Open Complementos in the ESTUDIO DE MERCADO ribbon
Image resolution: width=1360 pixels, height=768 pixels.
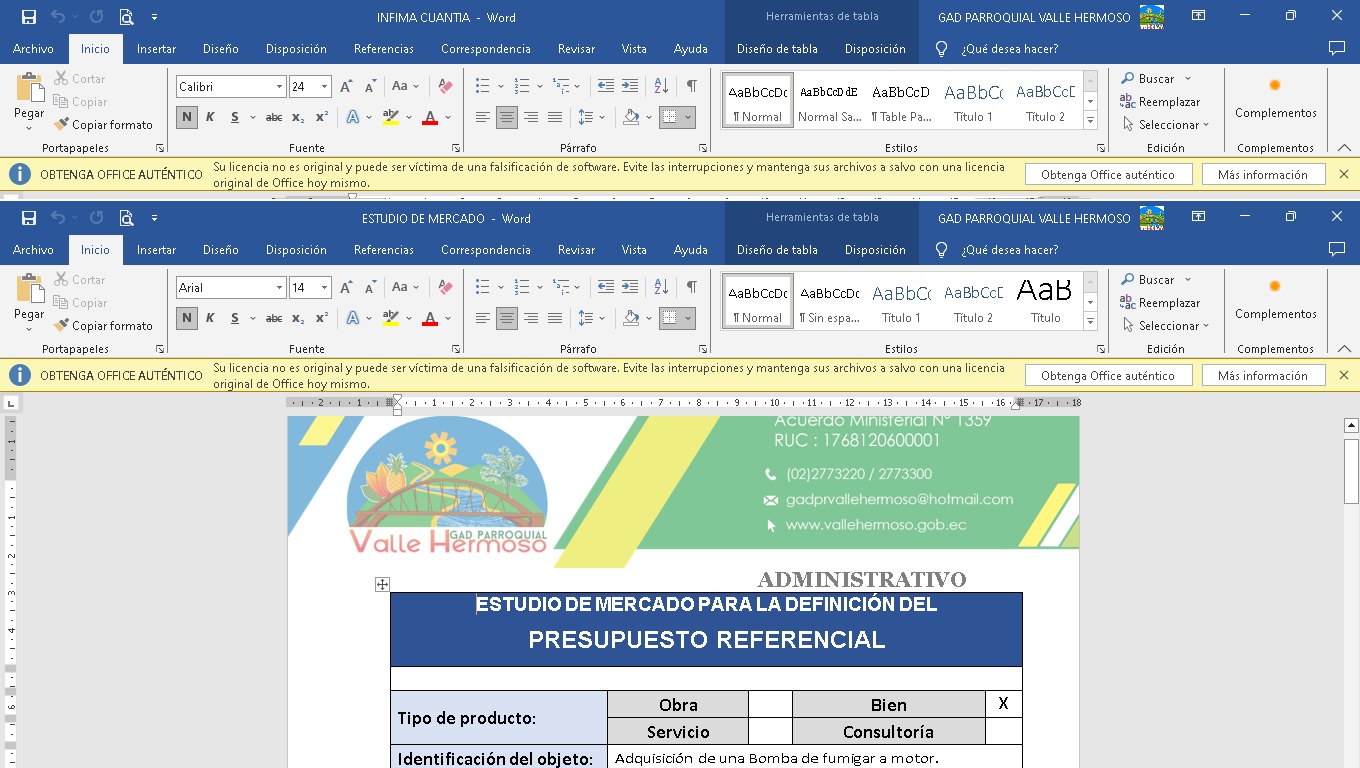tap(1275, 299)
